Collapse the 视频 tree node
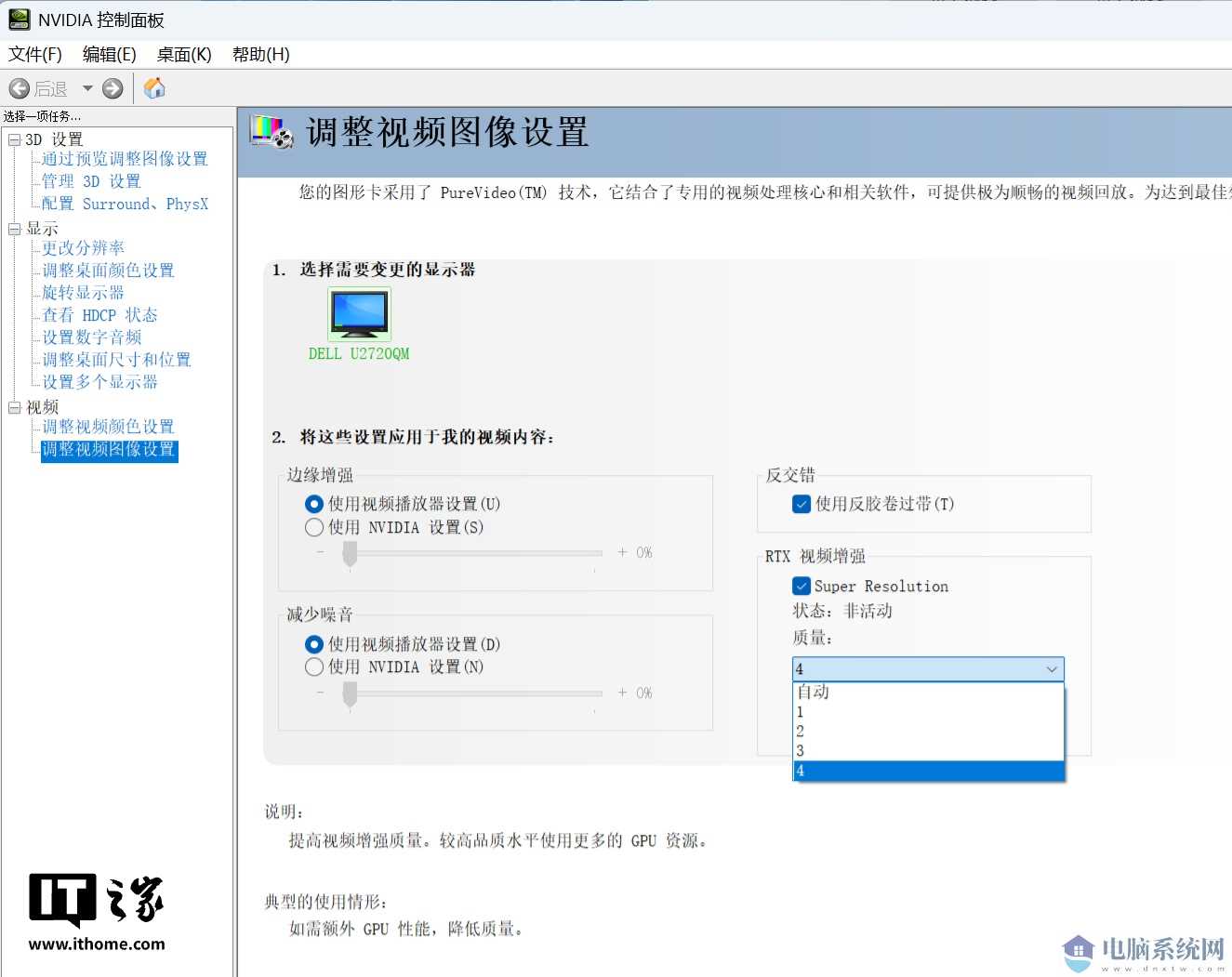This screenshot has height=977, width=1232. tap(14, 407)
